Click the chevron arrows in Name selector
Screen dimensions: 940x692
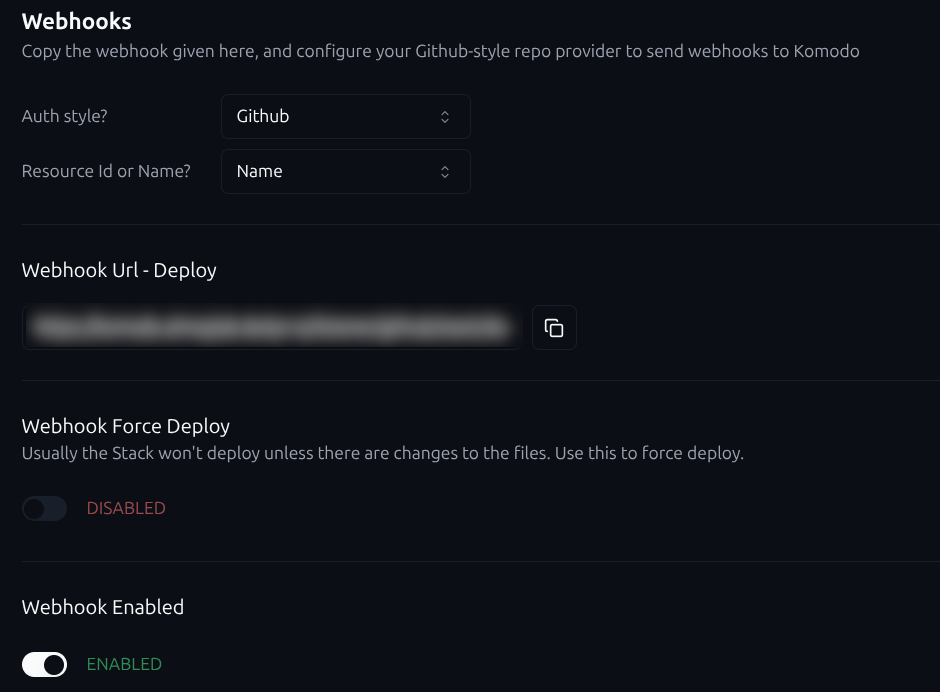tap(445, 172)
